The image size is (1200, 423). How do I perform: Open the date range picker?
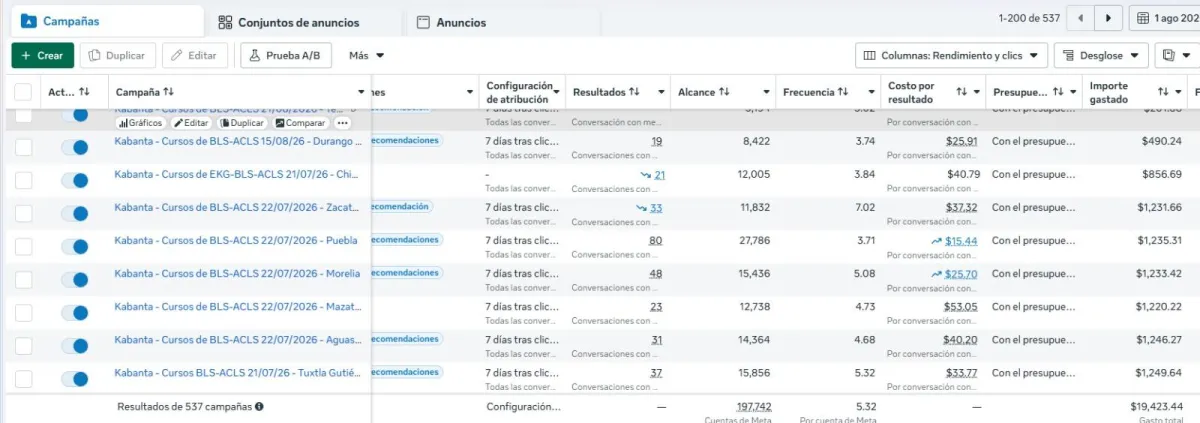[1165, 18]
